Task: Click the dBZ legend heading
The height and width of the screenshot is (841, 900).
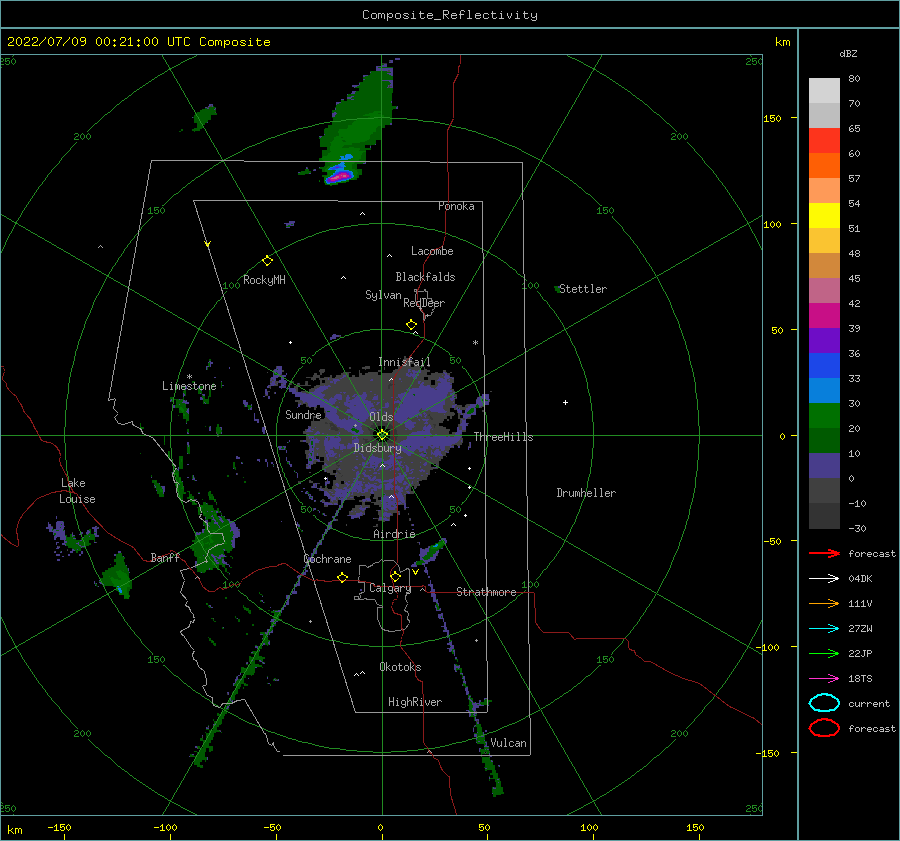Action: pos(848,53)
